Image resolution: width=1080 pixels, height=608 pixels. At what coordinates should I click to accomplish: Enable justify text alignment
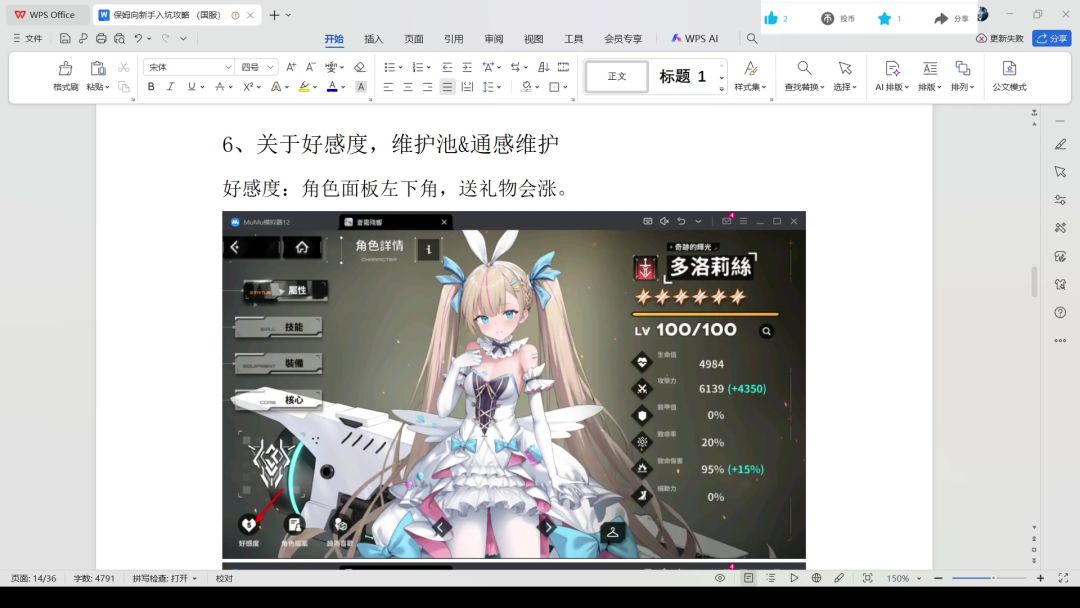point(447,87)
